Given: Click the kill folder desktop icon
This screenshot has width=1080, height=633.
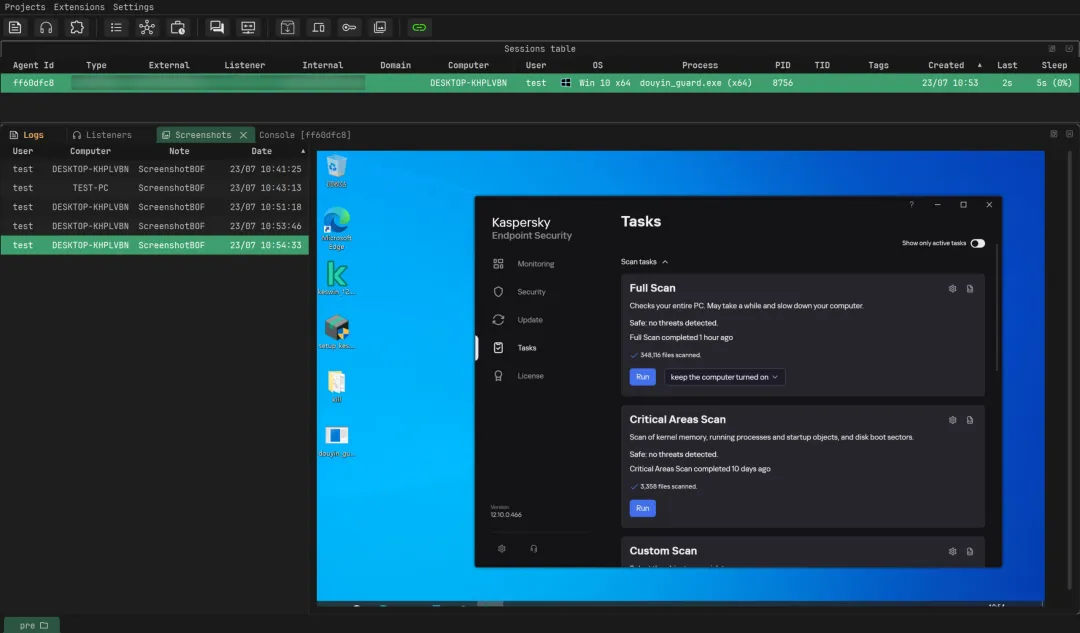Looking at the screenshot, I should click(x=336, y=386).
